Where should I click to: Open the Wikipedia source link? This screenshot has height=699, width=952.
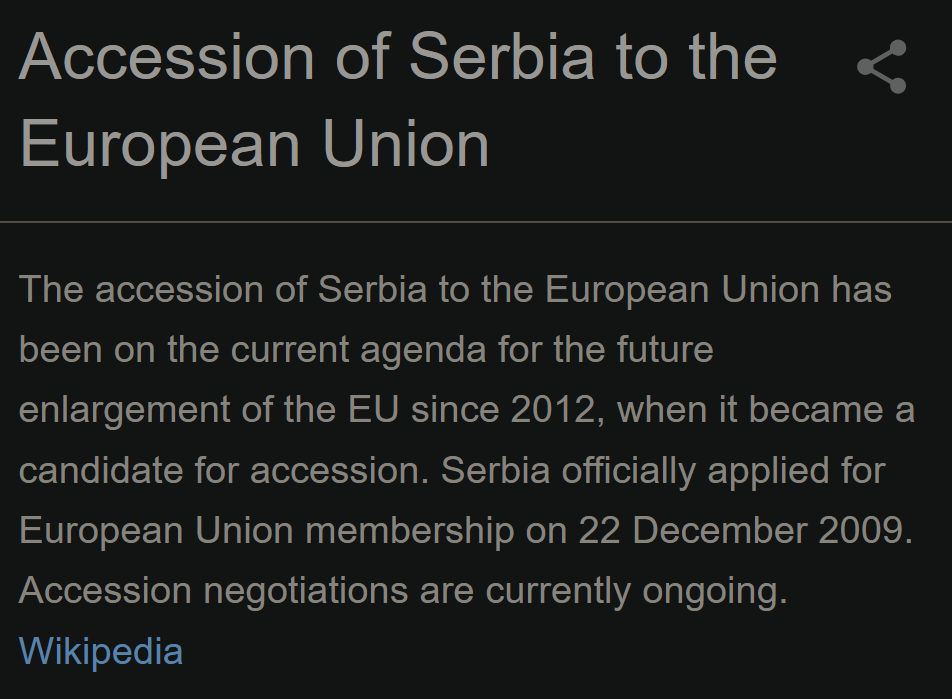click(101, 652)
